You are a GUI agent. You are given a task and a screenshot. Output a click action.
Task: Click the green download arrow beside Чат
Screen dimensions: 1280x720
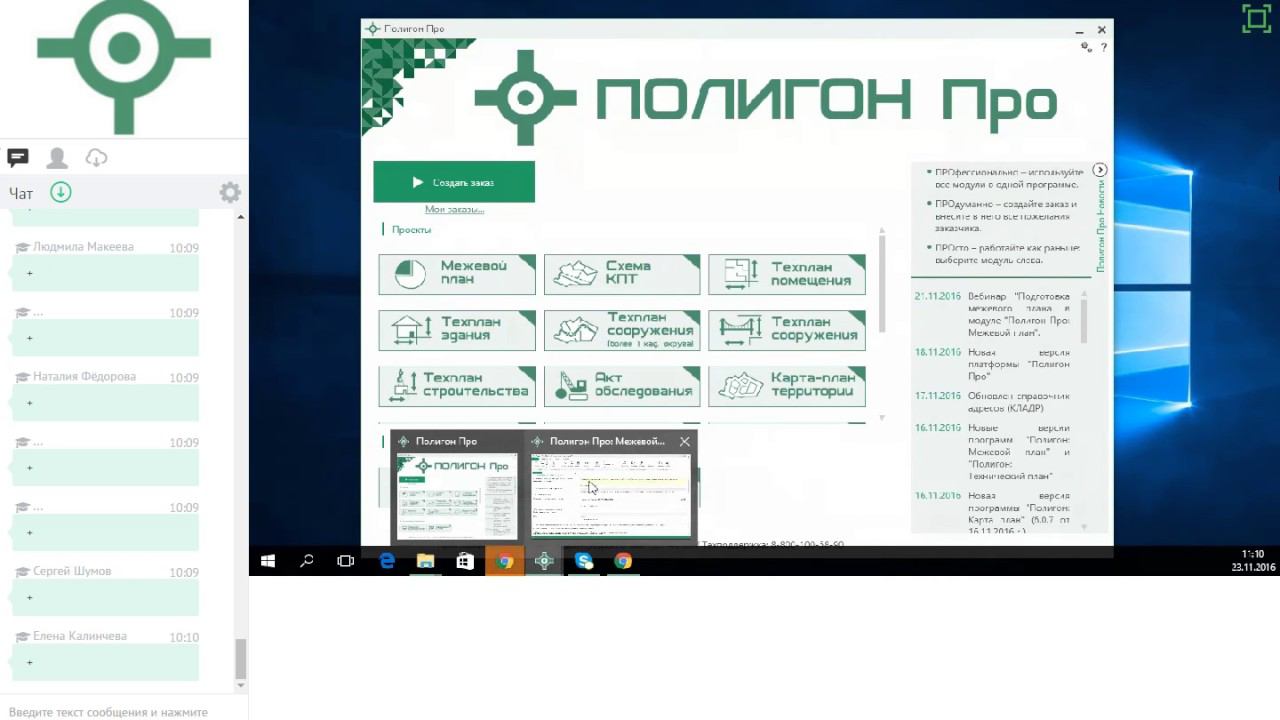coord(61,192)
